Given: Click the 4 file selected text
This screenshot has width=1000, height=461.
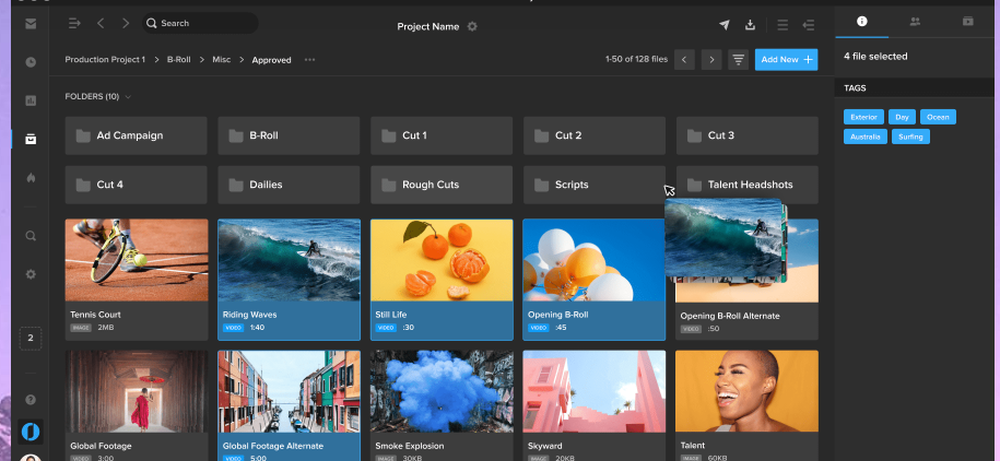Looking at the screenshot, I should click(x=876, y=56).
